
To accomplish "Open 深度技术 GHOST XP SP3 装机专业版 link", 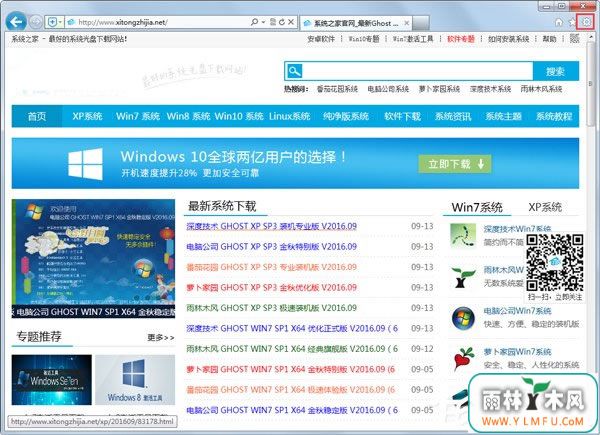I will (272, 226).
